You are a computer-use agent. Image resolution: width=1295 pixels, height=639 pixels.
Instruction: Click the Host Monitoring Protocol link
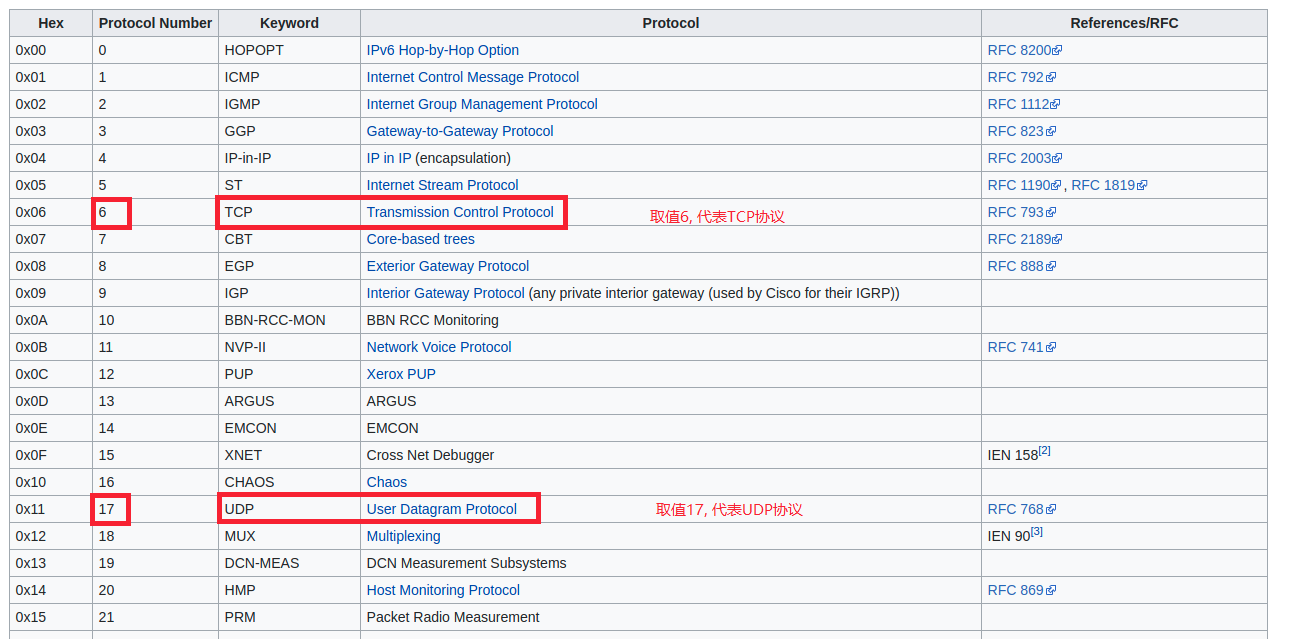click(x=443, y=590)
